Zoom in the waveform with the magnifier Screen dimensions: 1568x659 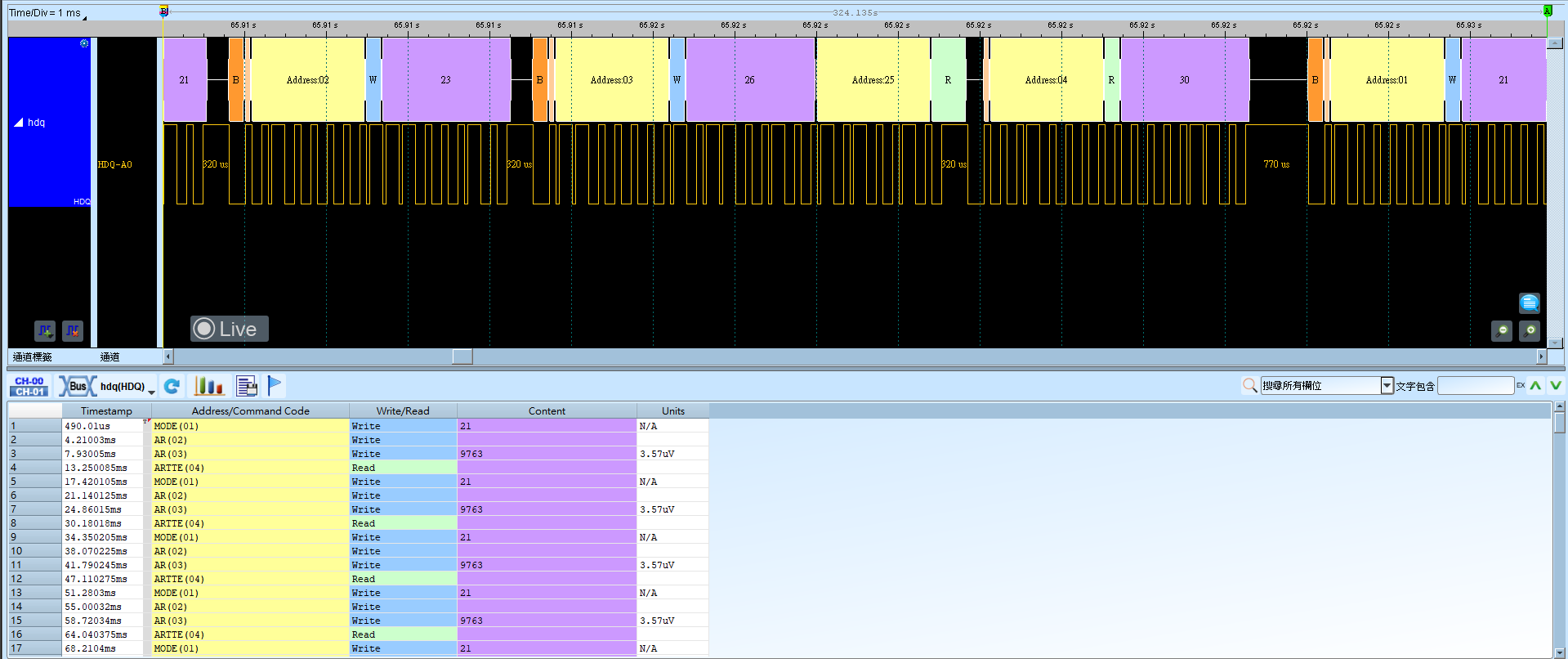click(1530, 330)
